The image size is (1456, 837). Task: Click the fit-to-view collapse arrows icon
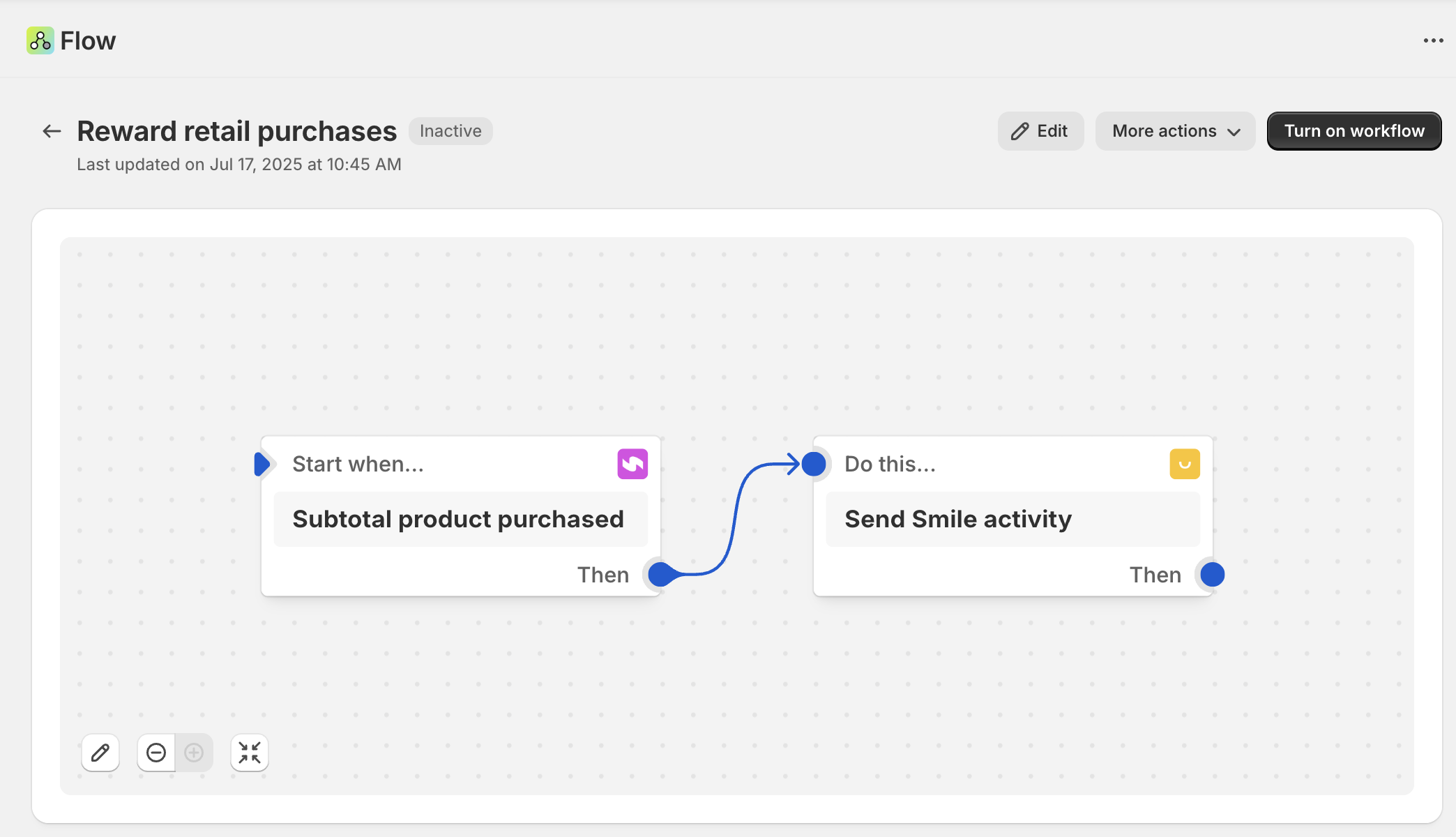(249, 753)
